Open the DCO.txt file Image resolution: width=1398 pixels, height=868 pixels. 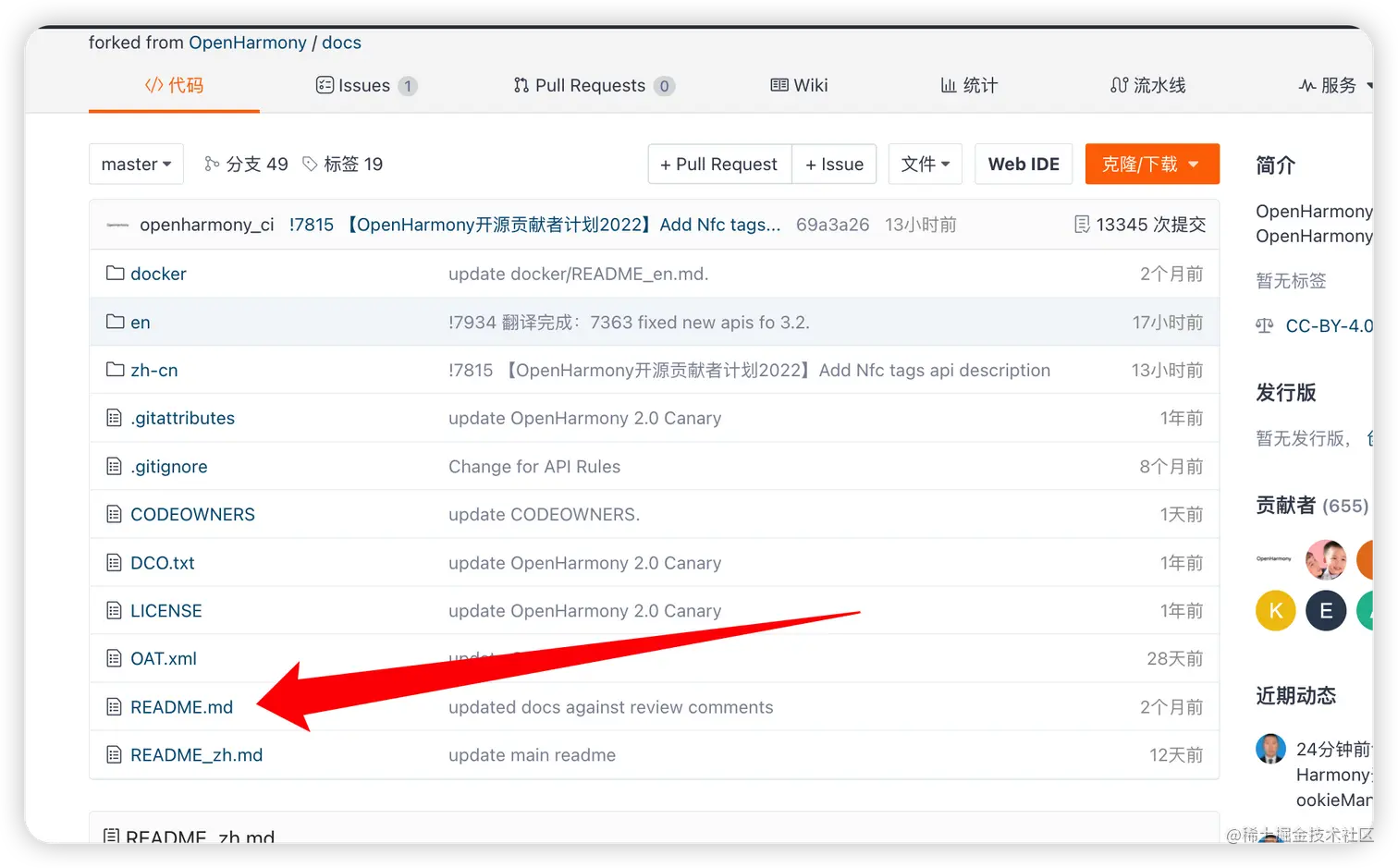click(x=163, y=563)
